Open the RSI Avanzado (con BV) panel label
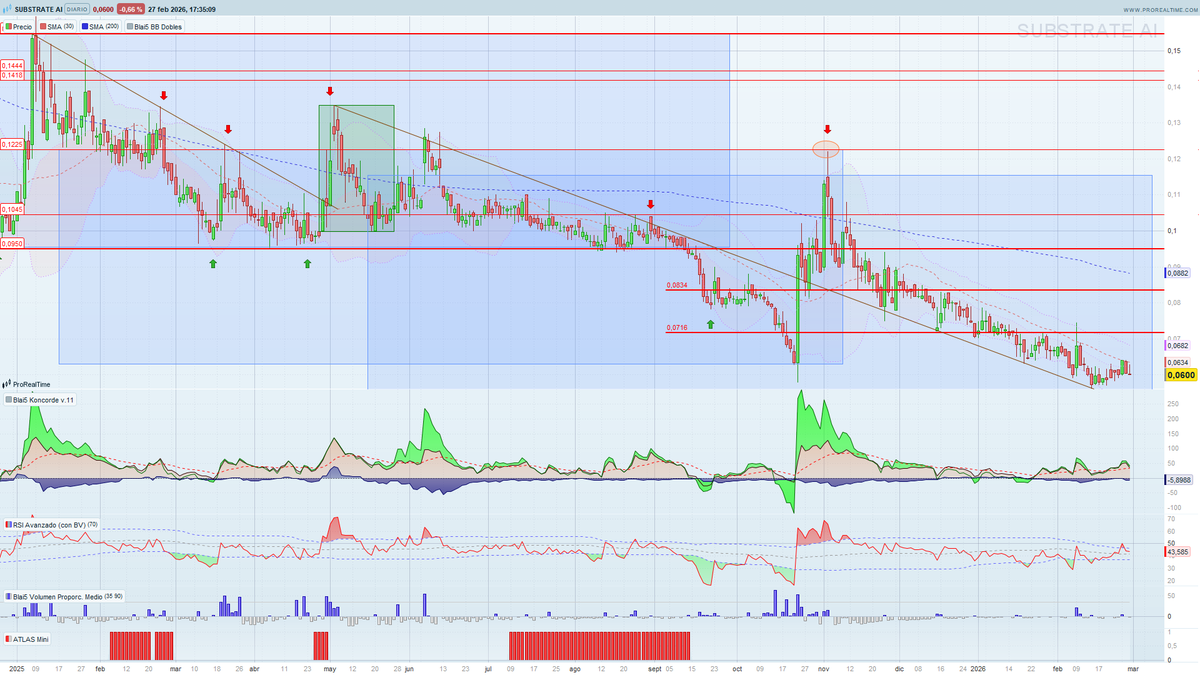 (51, 524)
